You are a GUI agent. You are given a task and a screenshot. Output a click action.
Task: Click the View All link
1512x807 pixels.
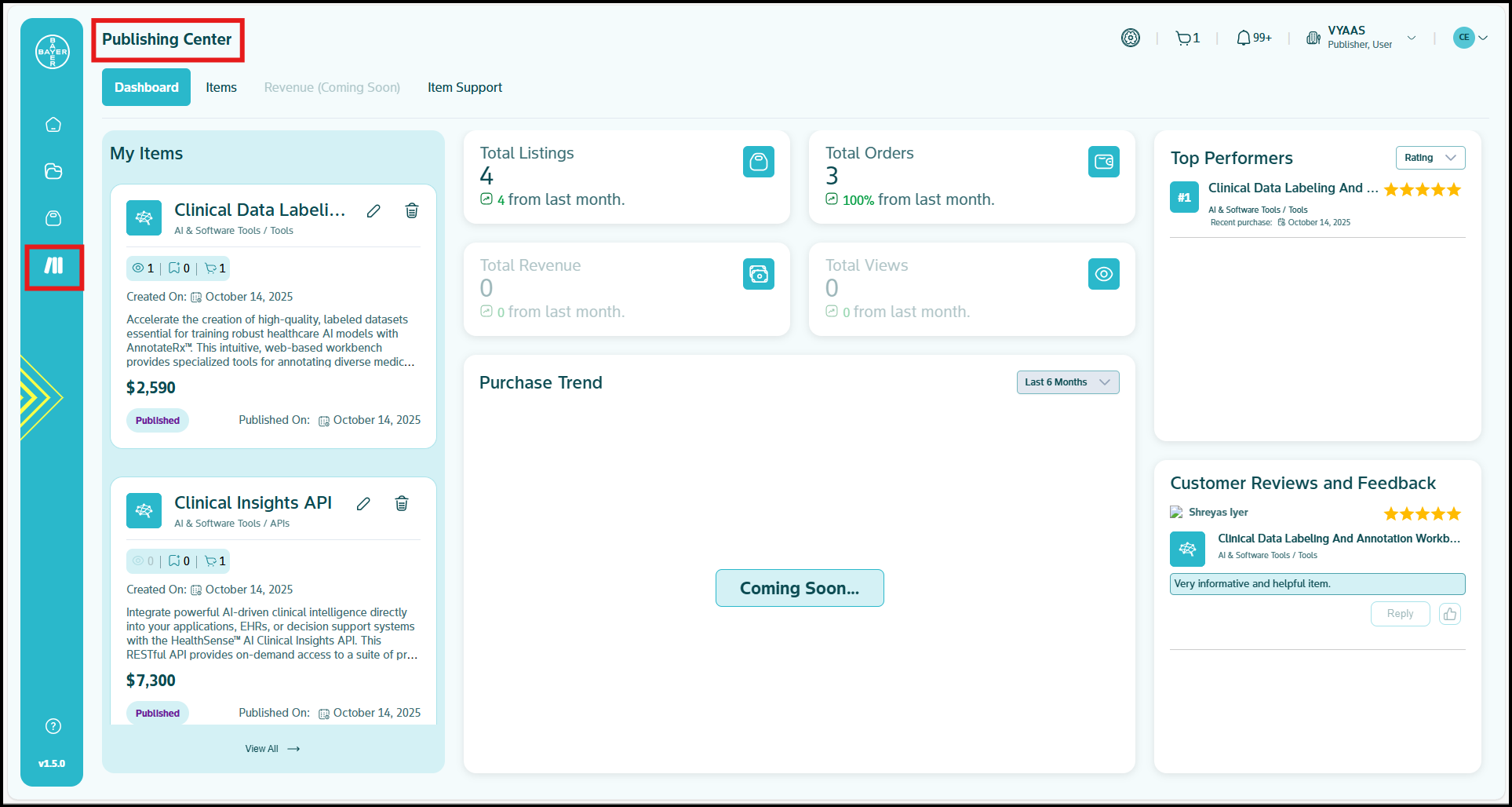click(272, 749)
